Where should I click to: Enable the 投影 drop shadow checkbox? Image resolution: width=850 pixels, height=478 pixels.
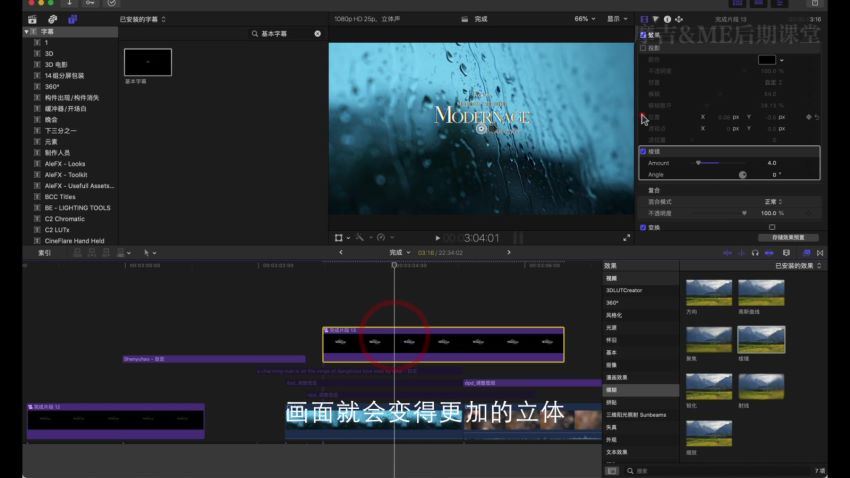(x=643, y=48)
